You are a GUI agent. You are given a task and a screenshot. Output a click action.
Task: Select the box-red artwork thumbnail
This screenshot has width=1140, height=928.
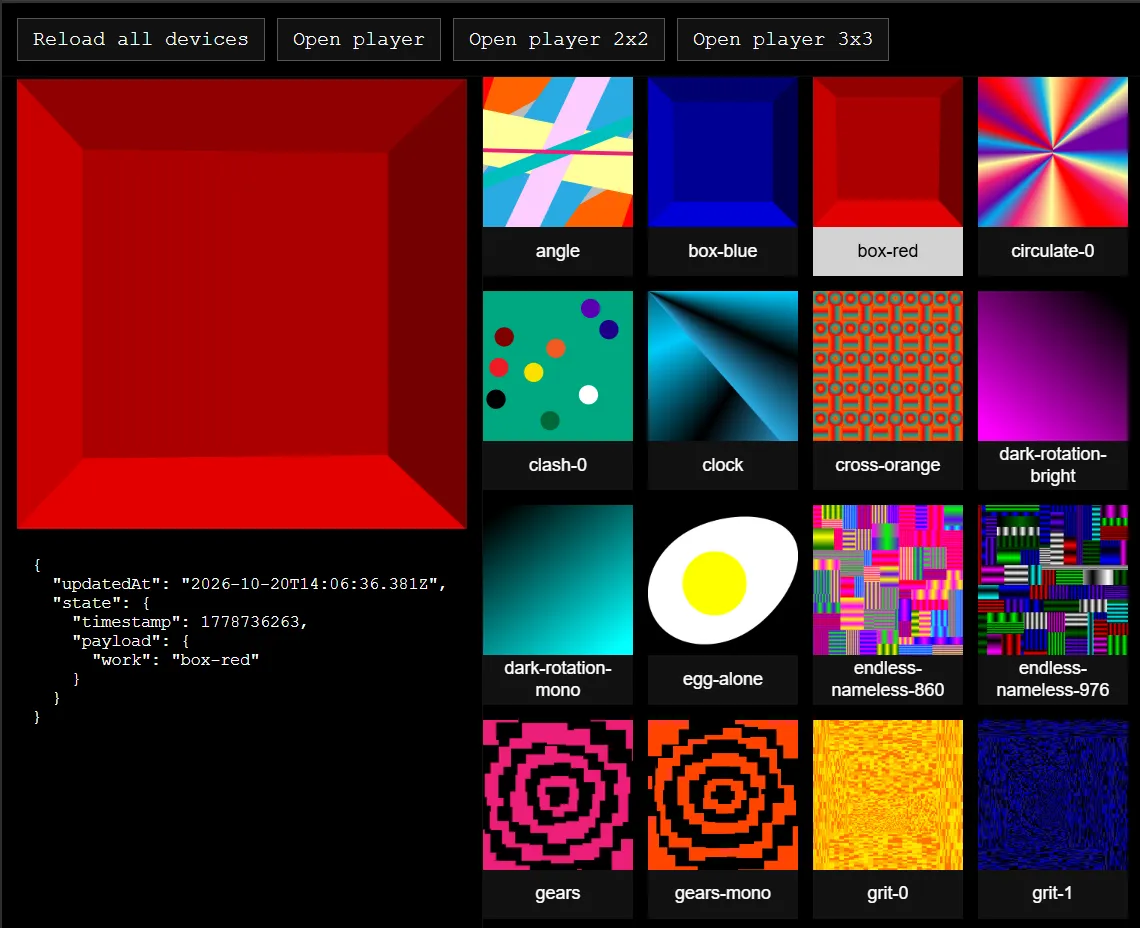(888, 152)
